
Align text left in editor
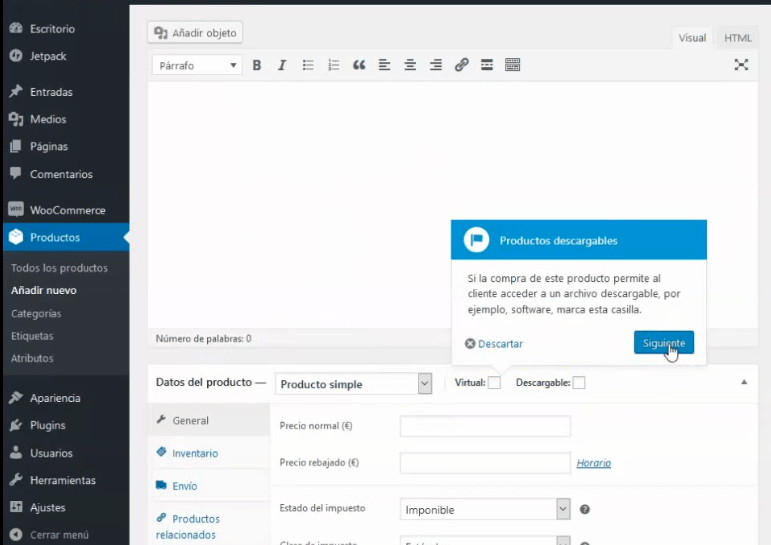click(x=385, y=65)
